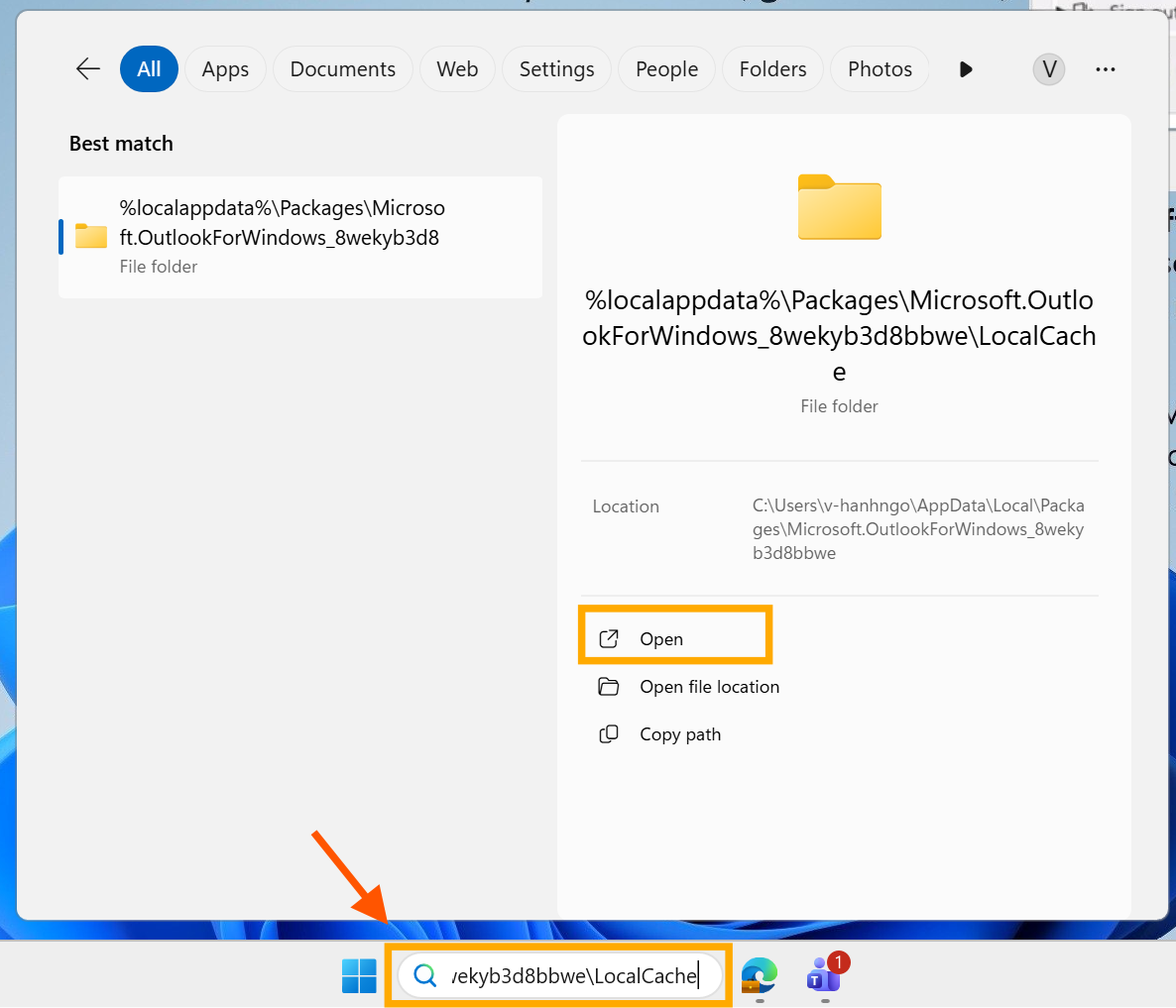Show more filters with the play arrow

point(966,69)
